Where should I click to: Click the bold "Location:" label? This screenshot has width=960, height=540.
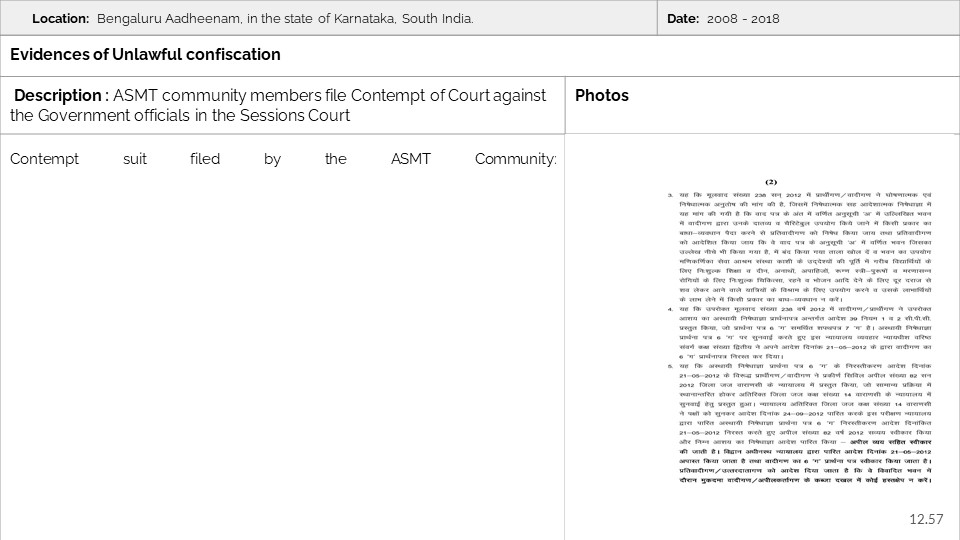60,19
